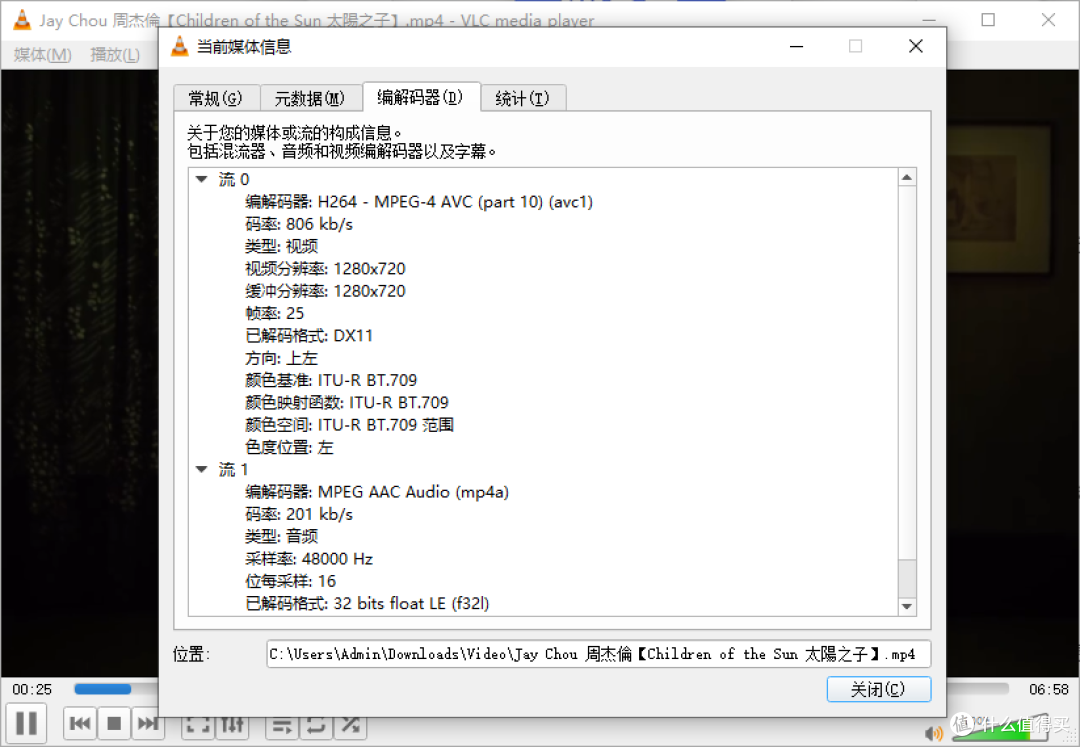The width and height of the screenshot is (1080, 747).
Task: Pause playback with the pause button
Action: pyautogui.click(x=26, y=724)
